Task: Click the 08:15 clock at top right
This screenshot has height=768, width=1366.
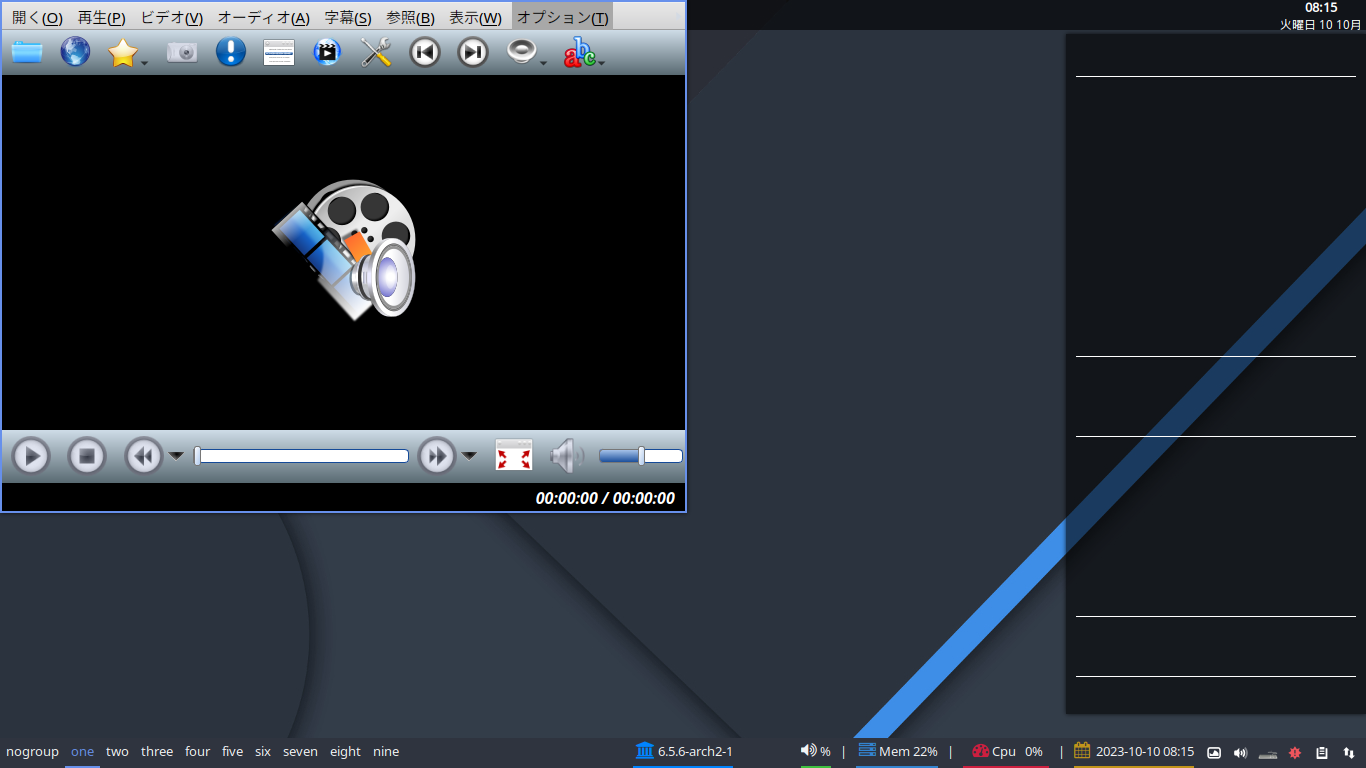Action: point(1321,7)
